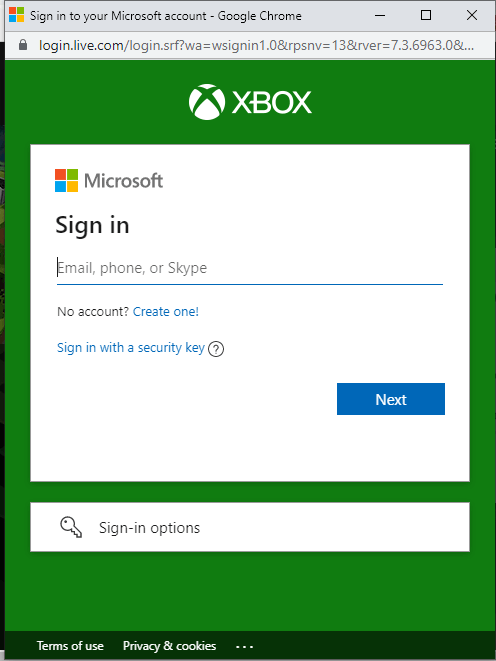
Task: Click the Microsoft four-square logo in sign-in card
Action: click(x=67, y=180)
